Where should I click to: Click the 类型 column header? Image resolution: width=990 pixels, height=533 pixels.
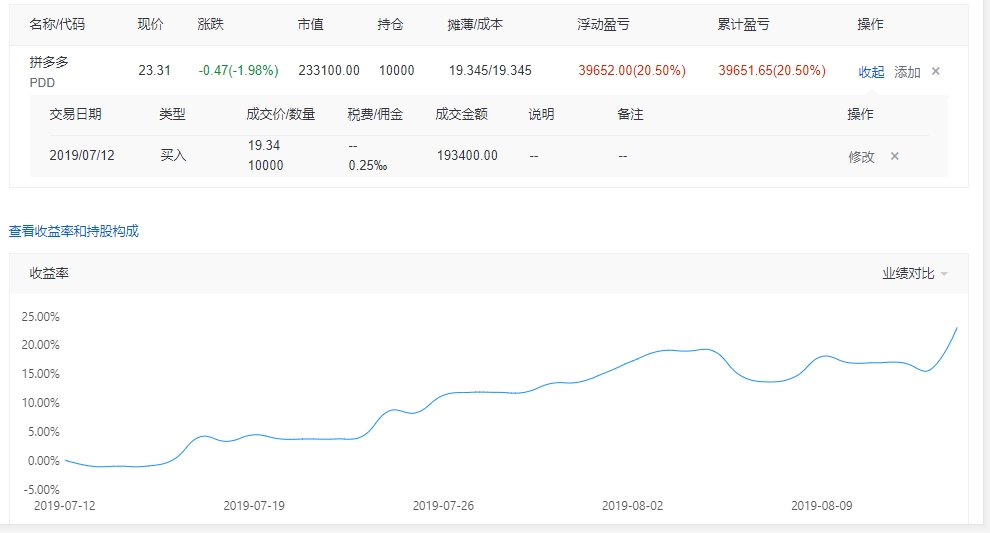coord(172,114)
